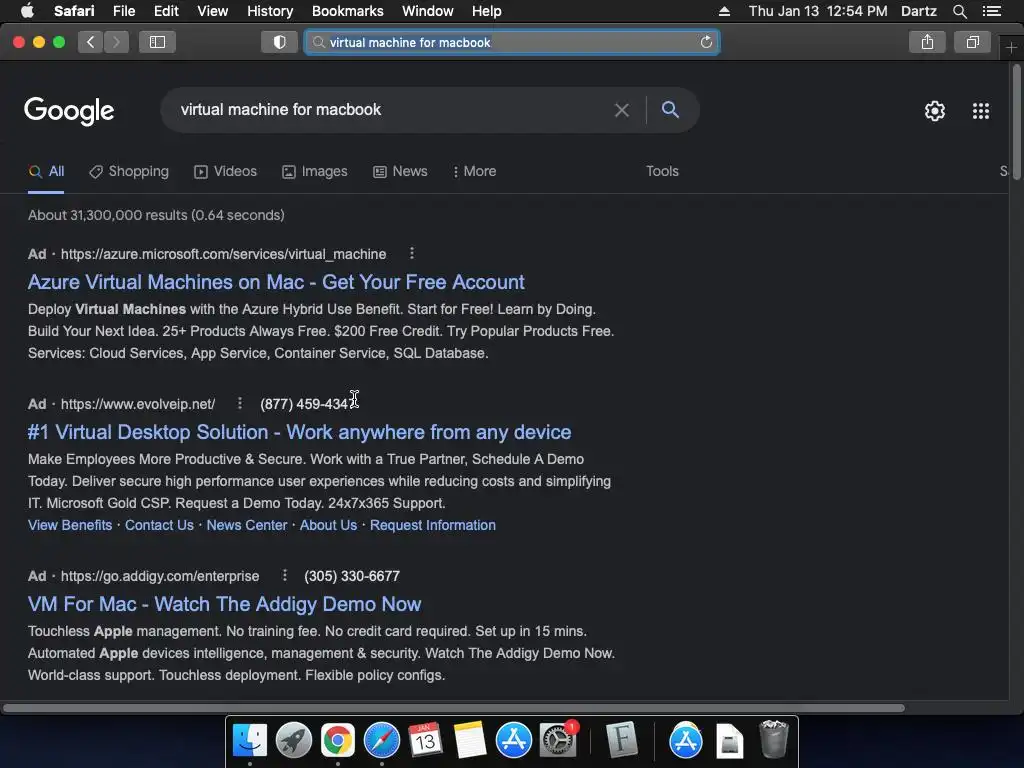Click the menu bar date and time

coord(818,11)
